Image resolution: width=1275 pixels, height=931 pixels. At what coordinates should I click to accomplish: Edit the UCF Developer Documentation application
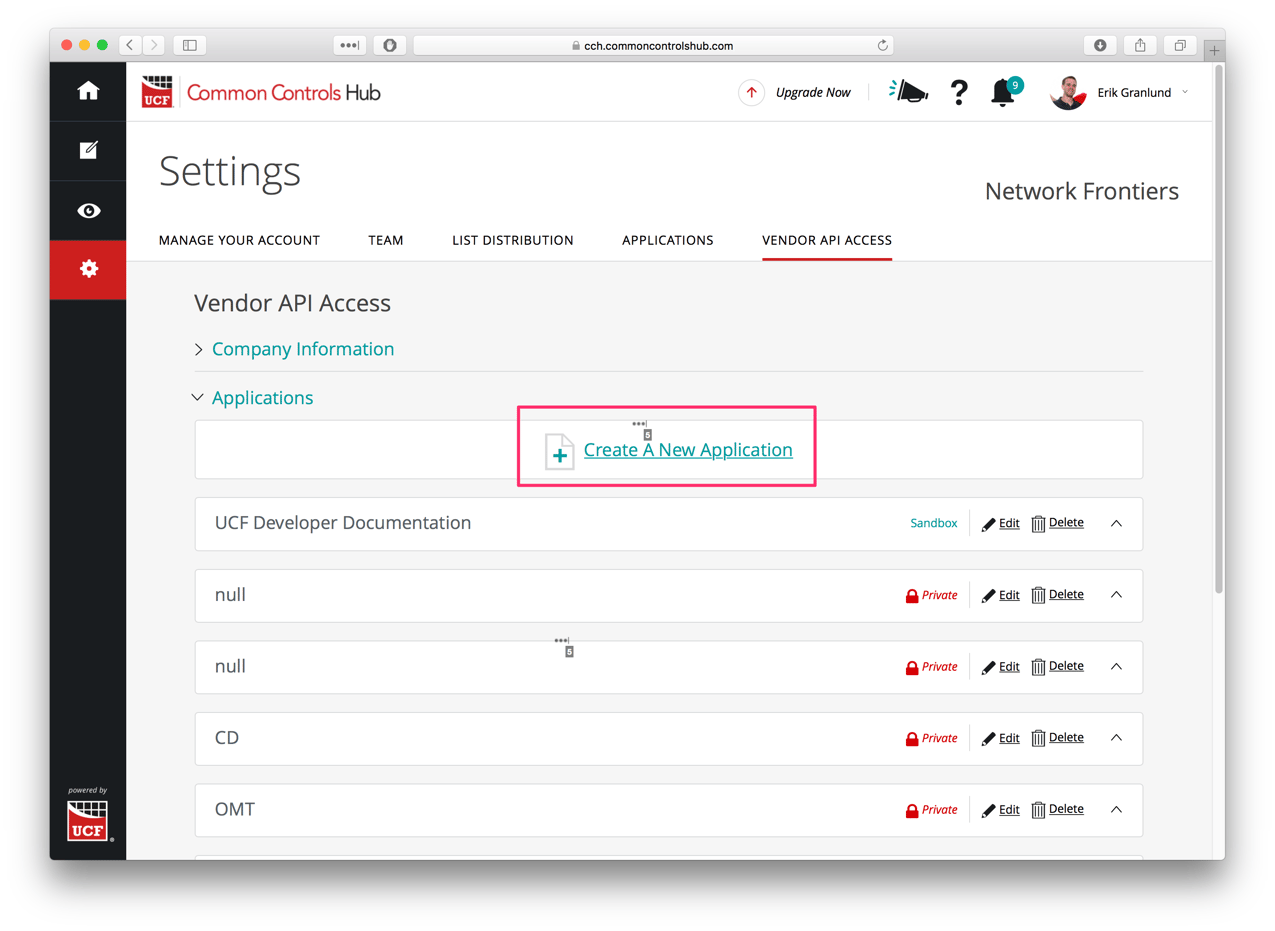1009,522
